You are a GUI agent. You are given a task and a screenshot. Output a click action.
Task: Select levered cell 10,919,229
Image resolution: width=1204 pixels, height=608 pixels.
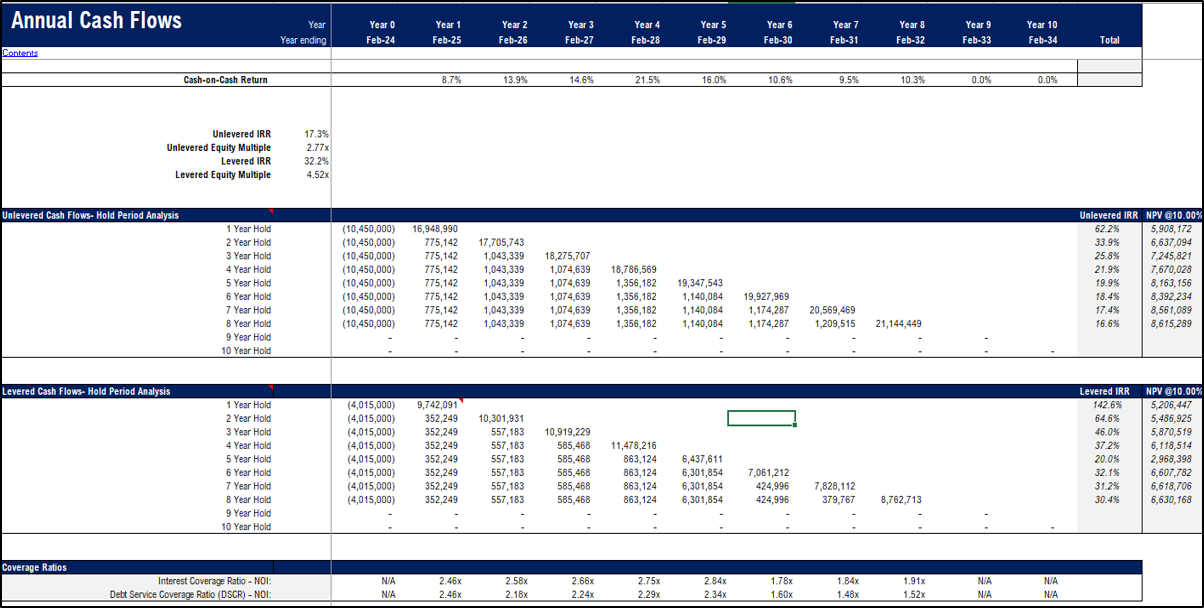pos(567,432)
